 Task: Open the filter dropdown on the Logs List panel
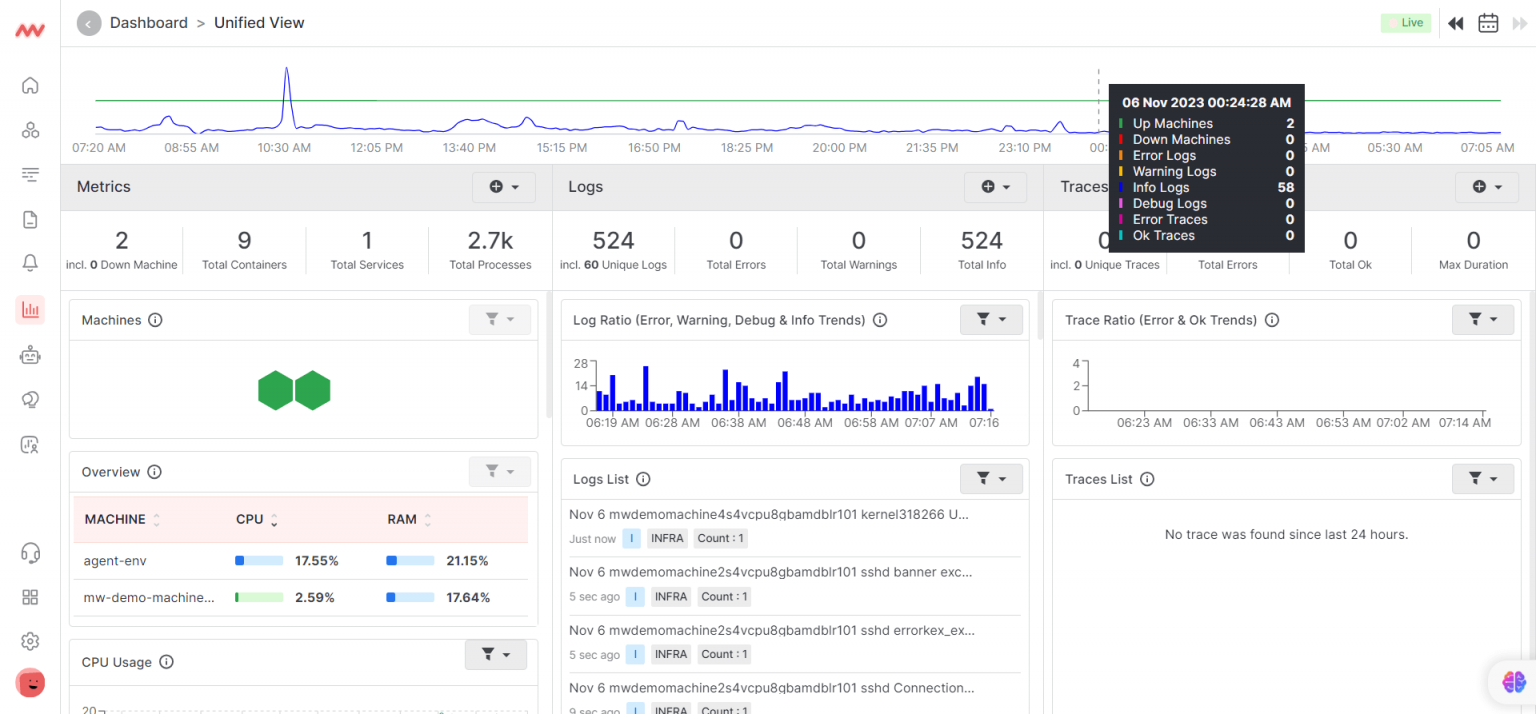(x=991, y=478)
